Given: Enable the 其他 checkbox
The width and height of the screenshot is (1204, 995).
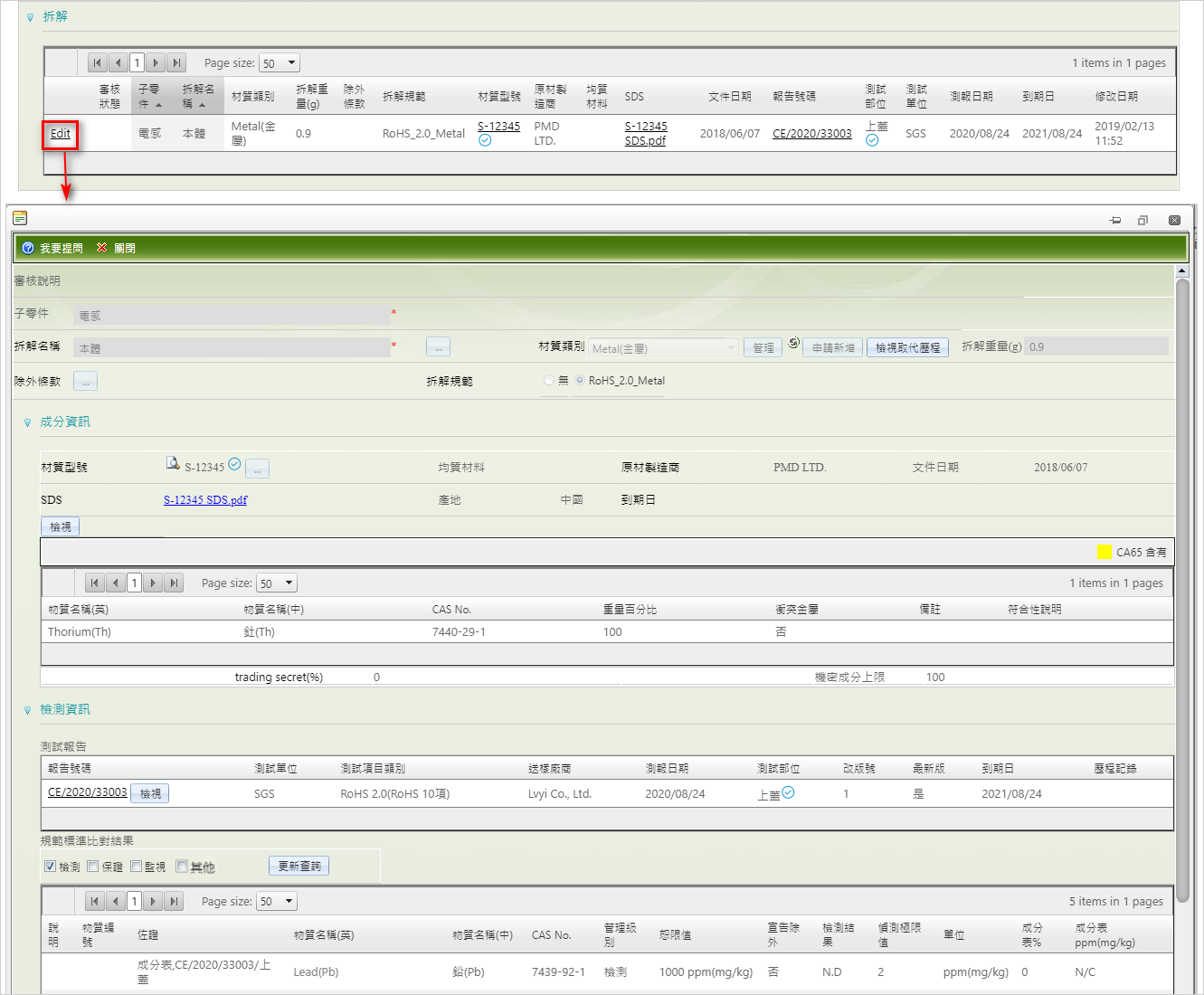Looking at the screenshot, I should pyautogui.click(x=182, y=867).
